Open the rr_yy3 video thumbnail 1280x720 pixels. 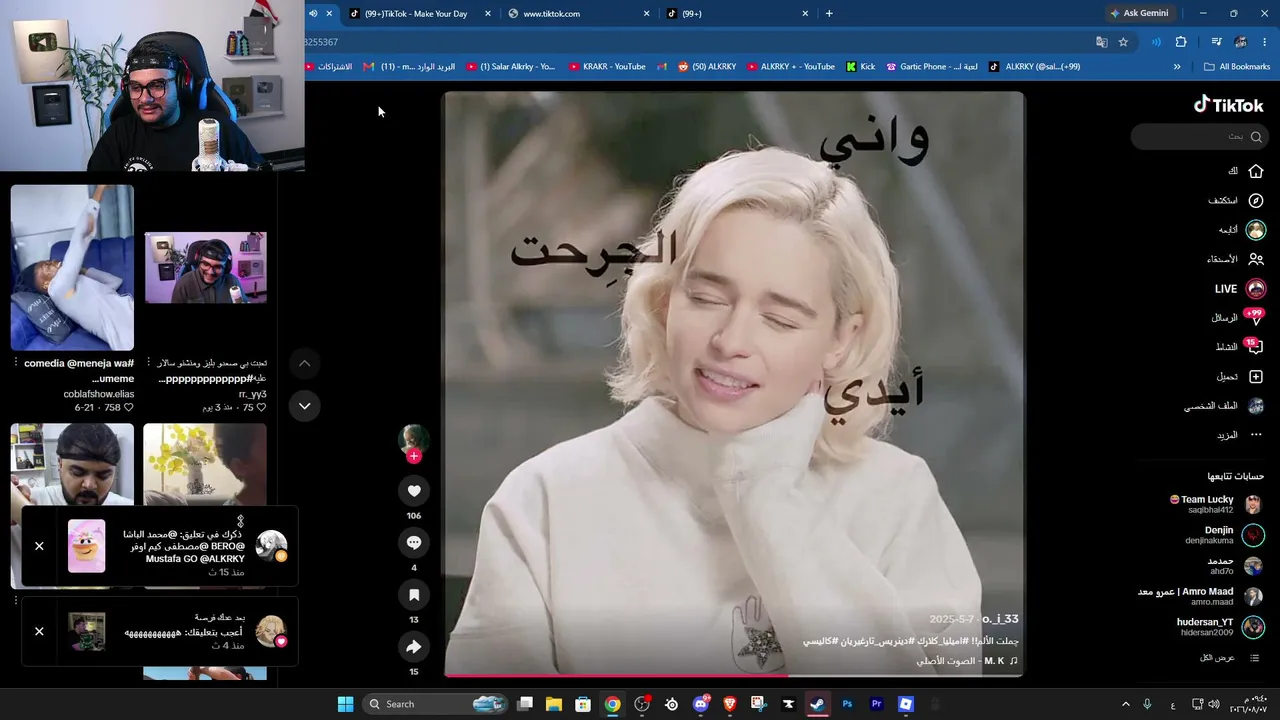pyautogui.click(x=205, y=267)
